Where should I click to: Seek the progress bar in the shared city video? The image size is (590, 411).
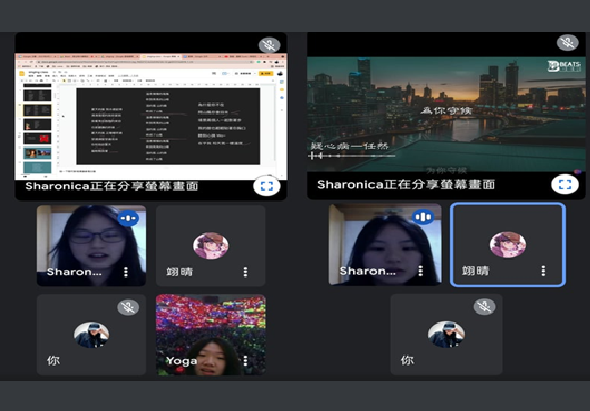point(352,155)
